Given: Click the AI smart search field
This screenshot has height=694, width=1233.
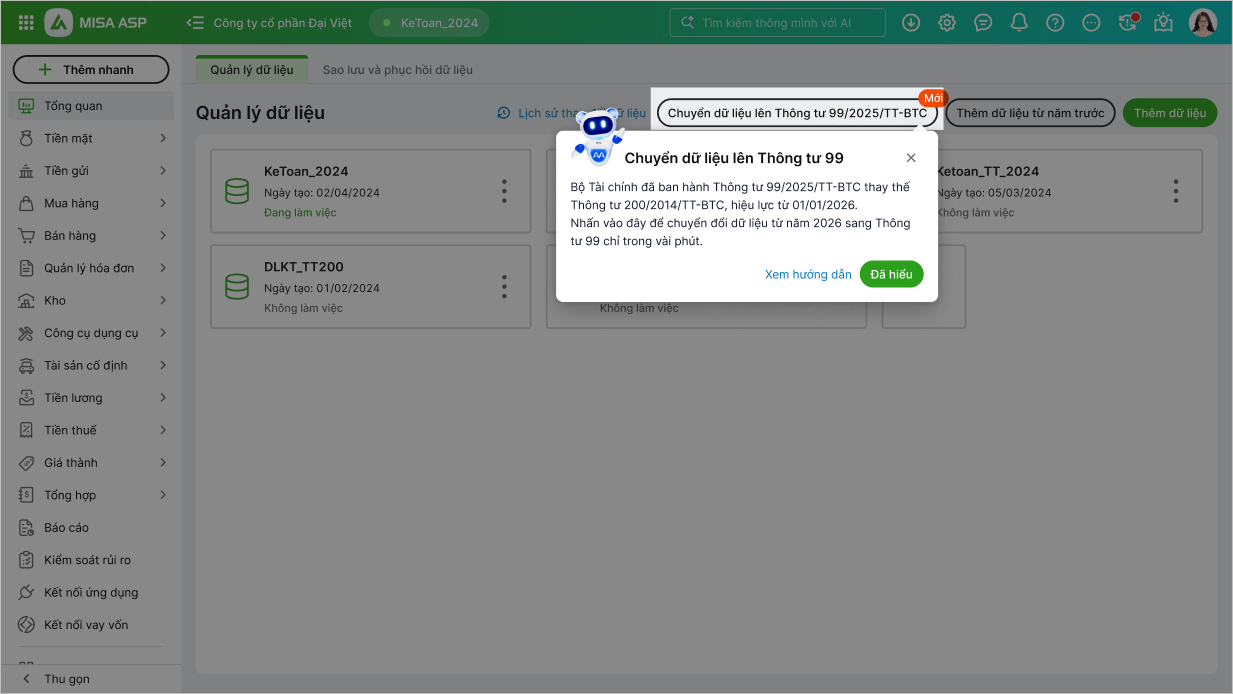Looking at the screenshot, I should [776, 22].
